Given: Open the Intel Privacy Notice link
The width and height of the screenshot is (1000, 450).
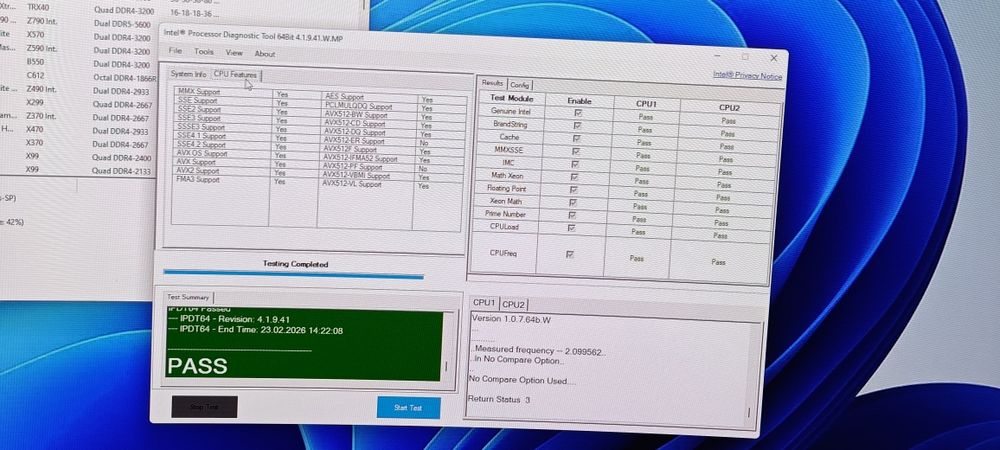Looking at the screenshot, I should [747, 75].
